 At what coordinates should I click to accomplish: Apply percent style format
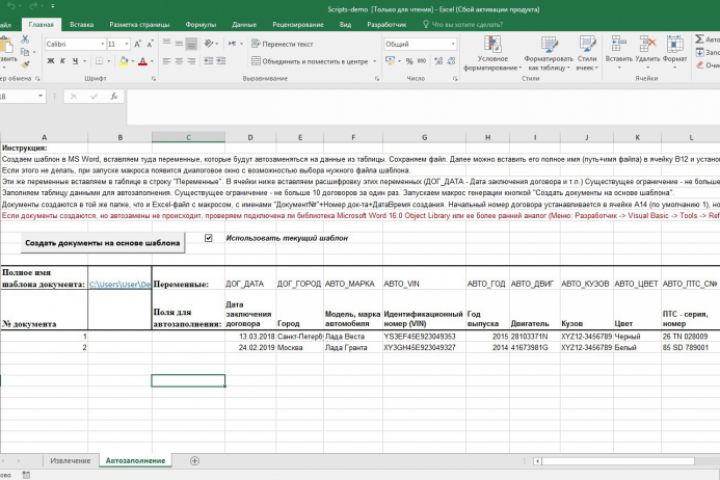coord(409,61)
